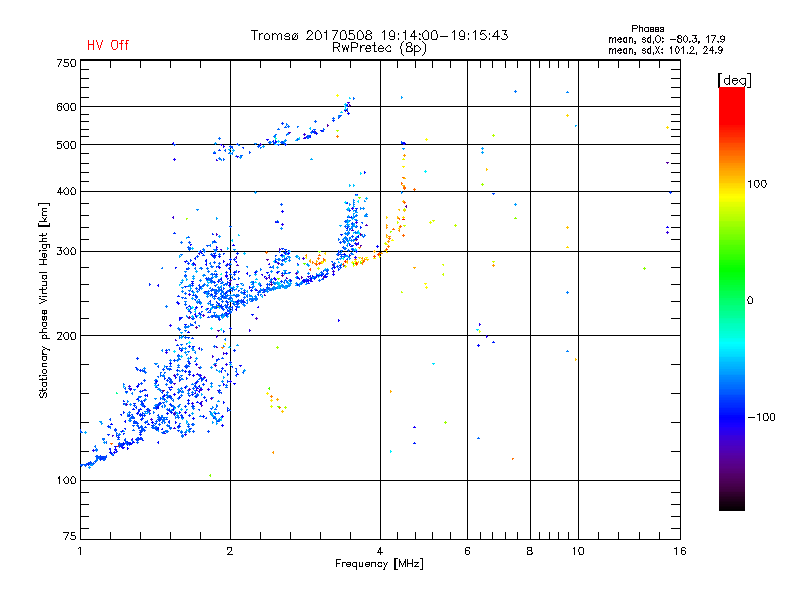Screen dimensions: 800x600
Task: Click the 'Stationary phase Virtual Height [km]' axis title
Action: 44,301
